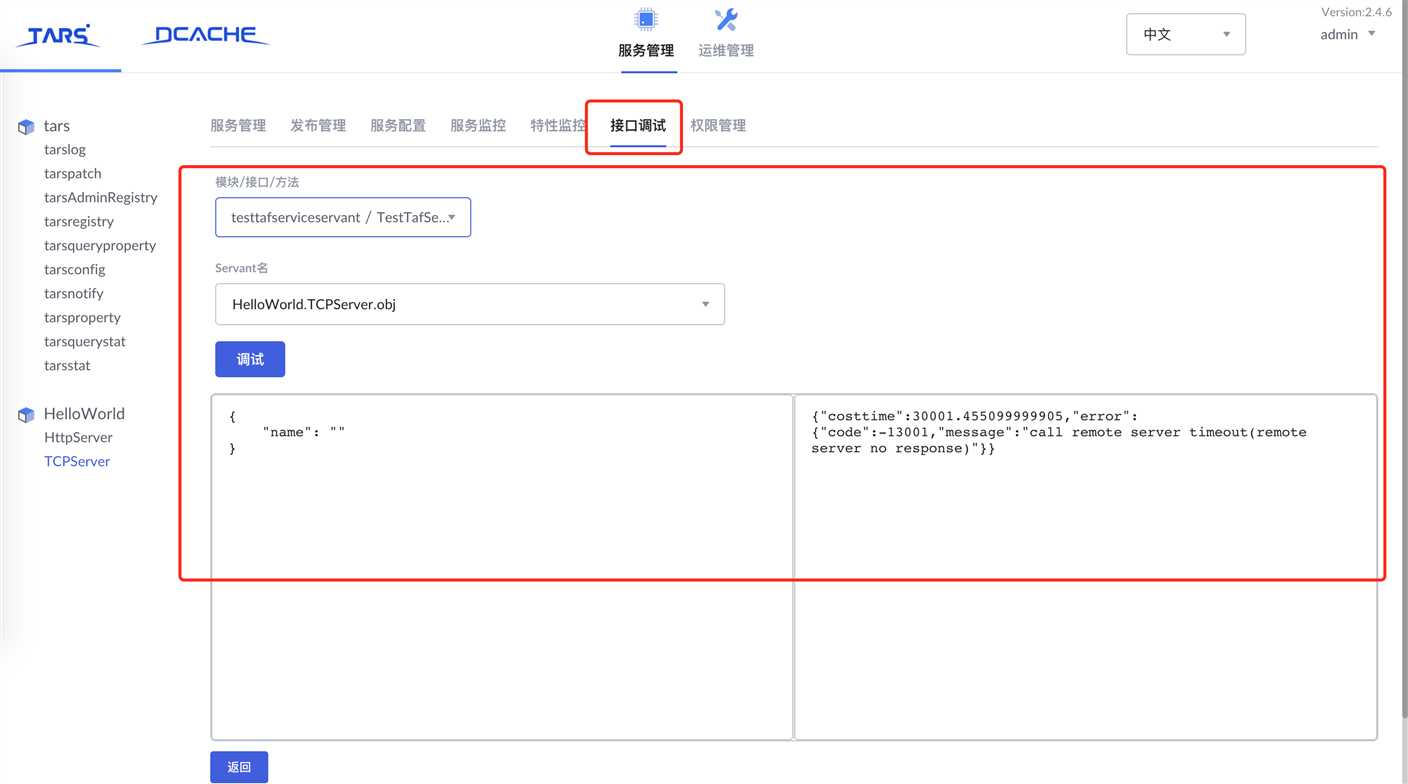Select tarslog in the tree
This screenshot has width=1408, height=784.
point(65,149)
